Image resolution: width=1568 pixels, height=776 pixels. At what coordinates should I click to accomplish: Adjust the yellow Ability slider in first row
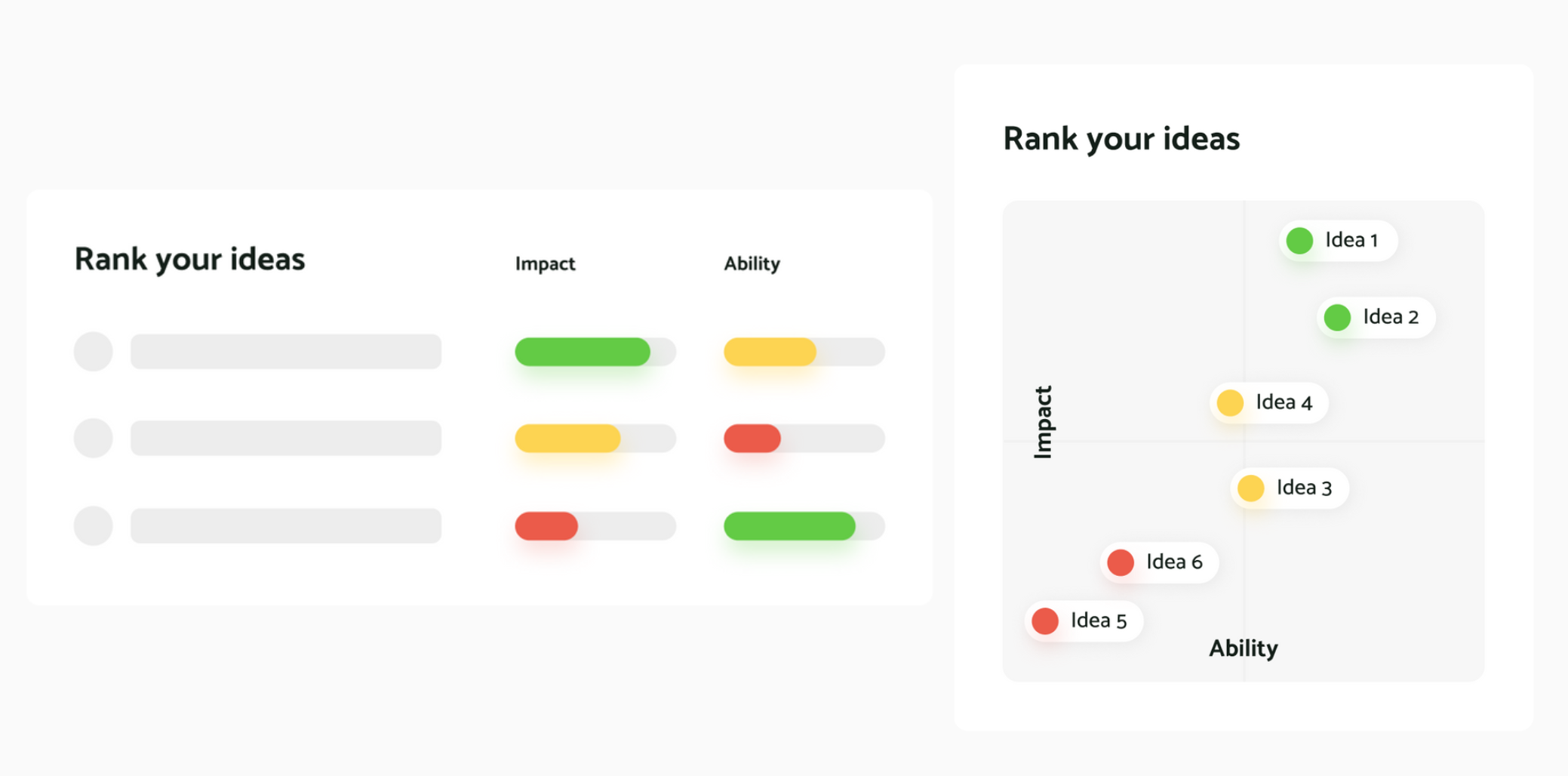(804, 352)
